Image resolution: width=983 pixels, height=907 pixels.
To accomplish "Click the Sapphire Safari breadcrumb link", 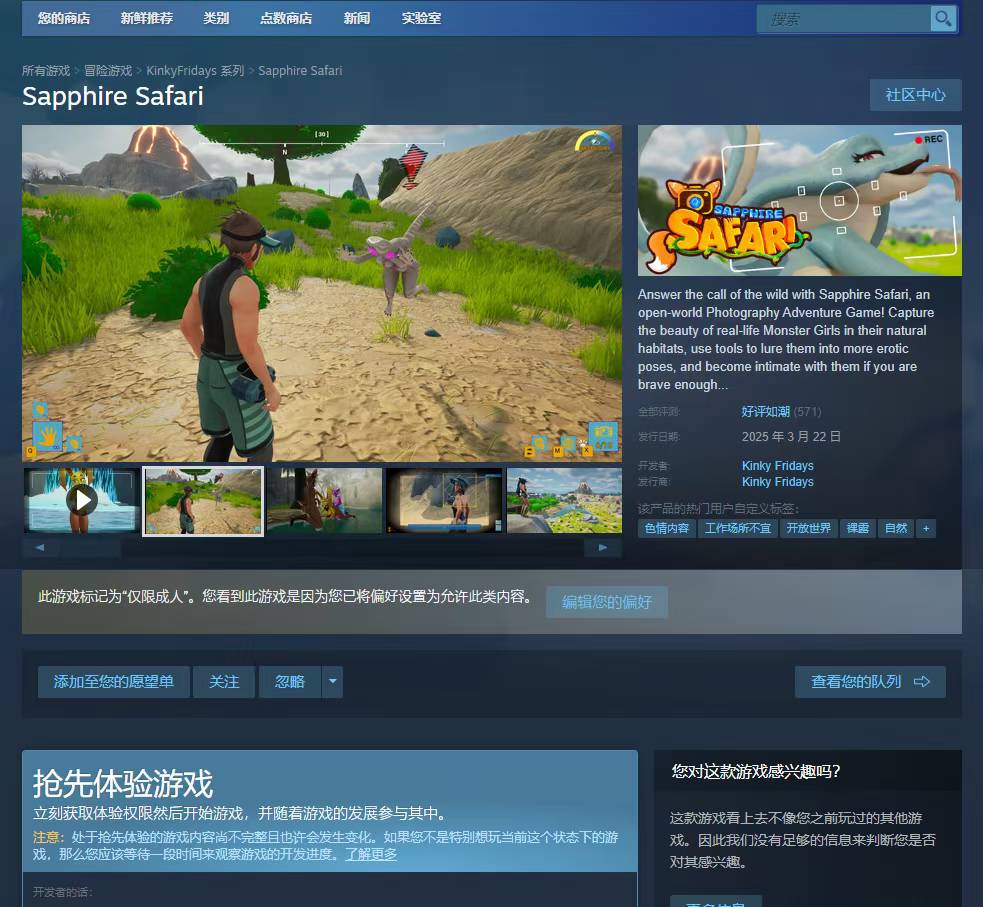I will [x=300, y=71].
